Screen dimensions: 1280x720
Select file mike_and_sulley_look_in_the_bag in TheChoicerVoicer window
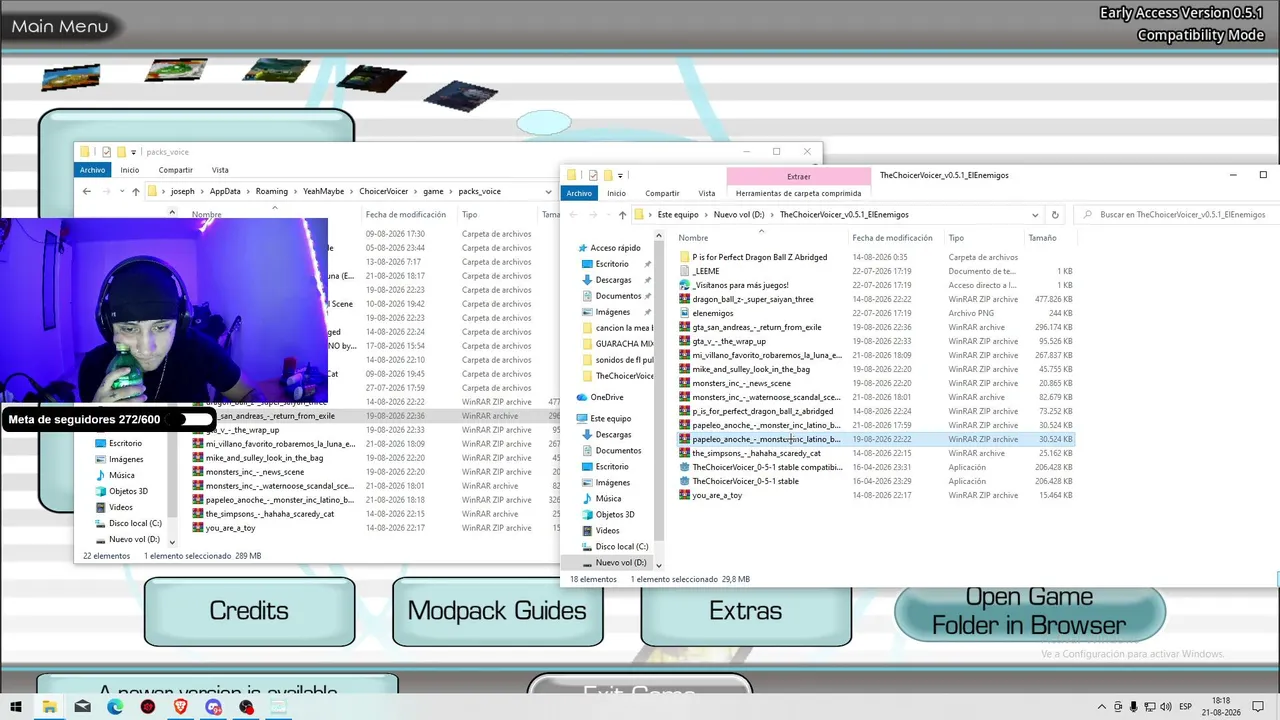(751, 369)
